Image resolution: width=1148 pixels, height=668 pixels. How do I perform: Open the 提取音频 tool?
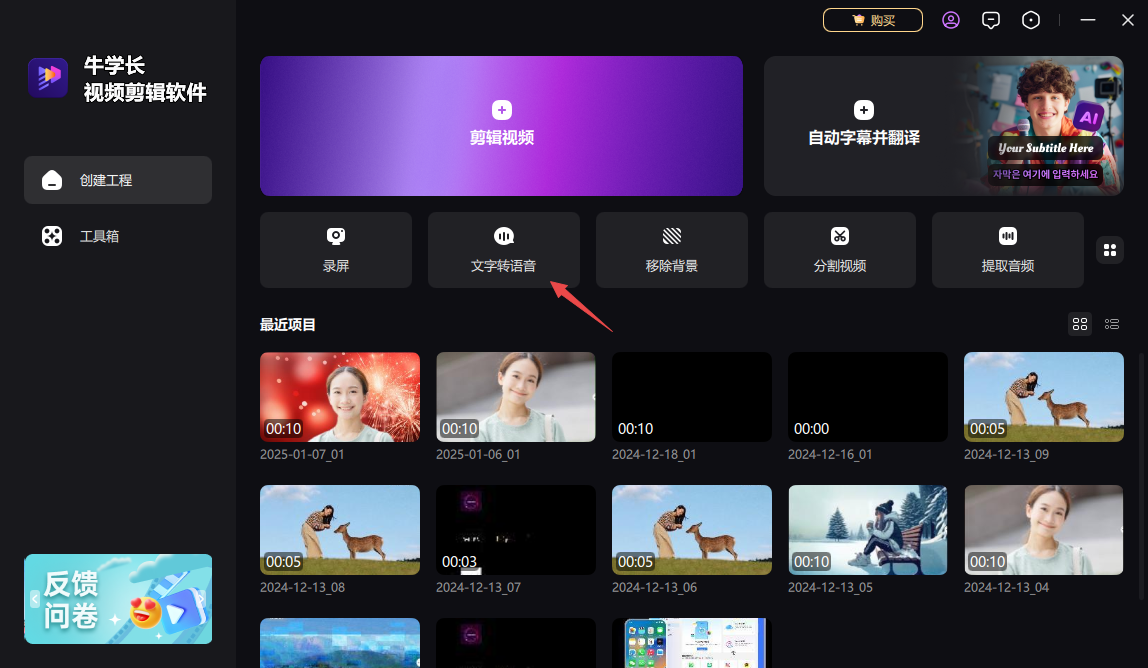(x=1008, y=250)
